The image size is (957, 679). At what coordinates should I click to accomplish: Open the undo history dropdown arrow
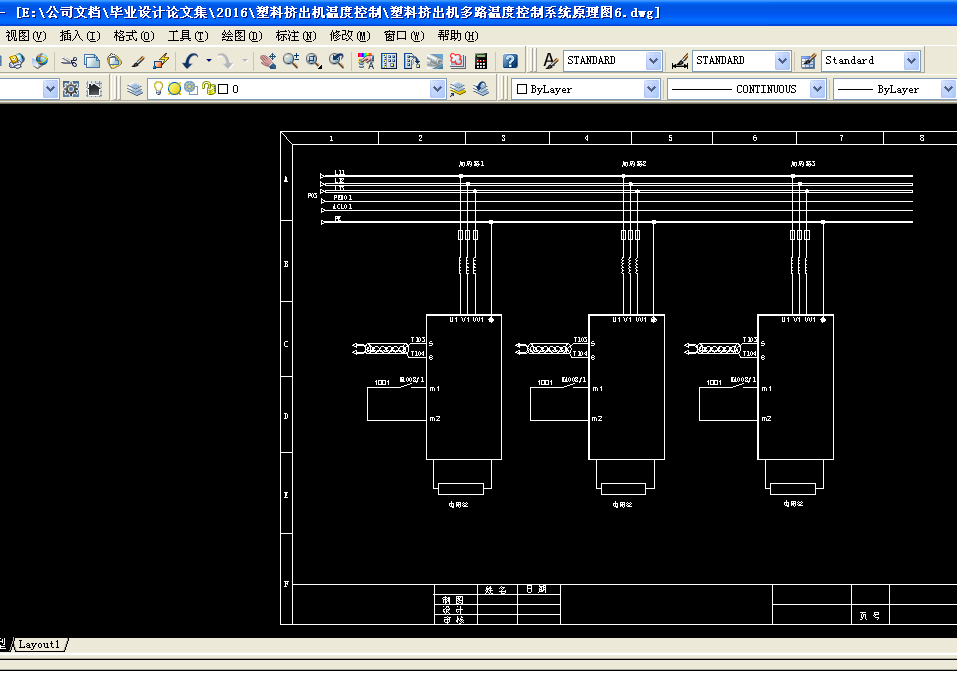coord(209,60)
